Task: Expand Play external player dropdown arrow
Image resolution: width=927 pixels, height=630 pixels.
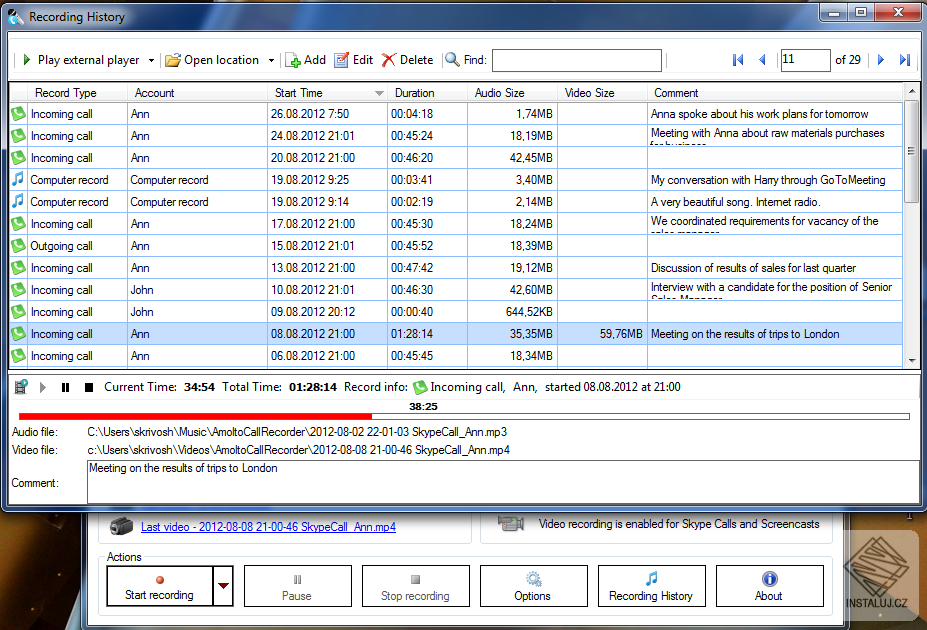Action: [152, 61]
